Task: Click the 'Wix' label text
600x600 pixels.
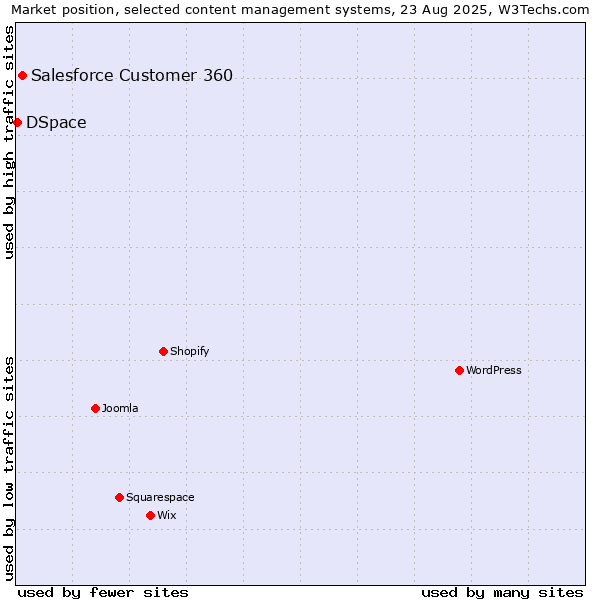Action: [167, 515]
